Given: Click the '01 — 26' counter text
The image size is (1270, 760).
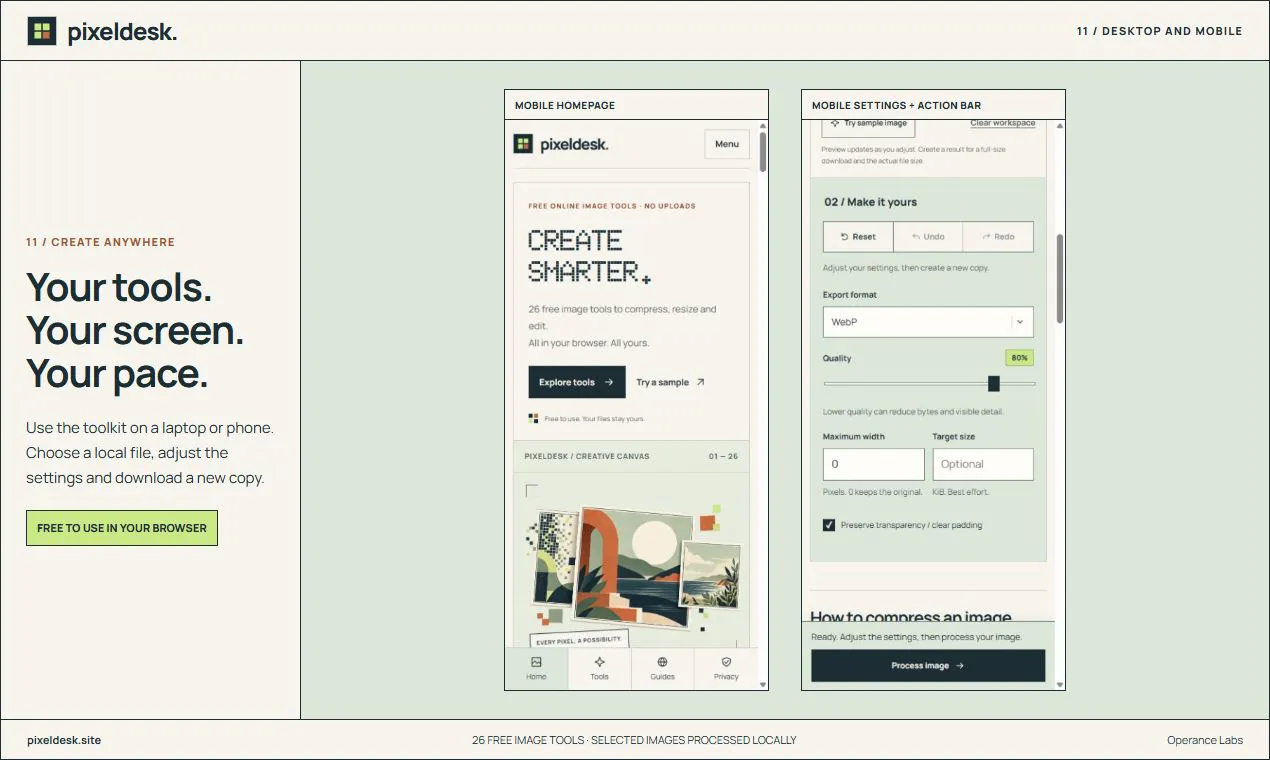Looking at the screenshot, I should click(723, 456).
